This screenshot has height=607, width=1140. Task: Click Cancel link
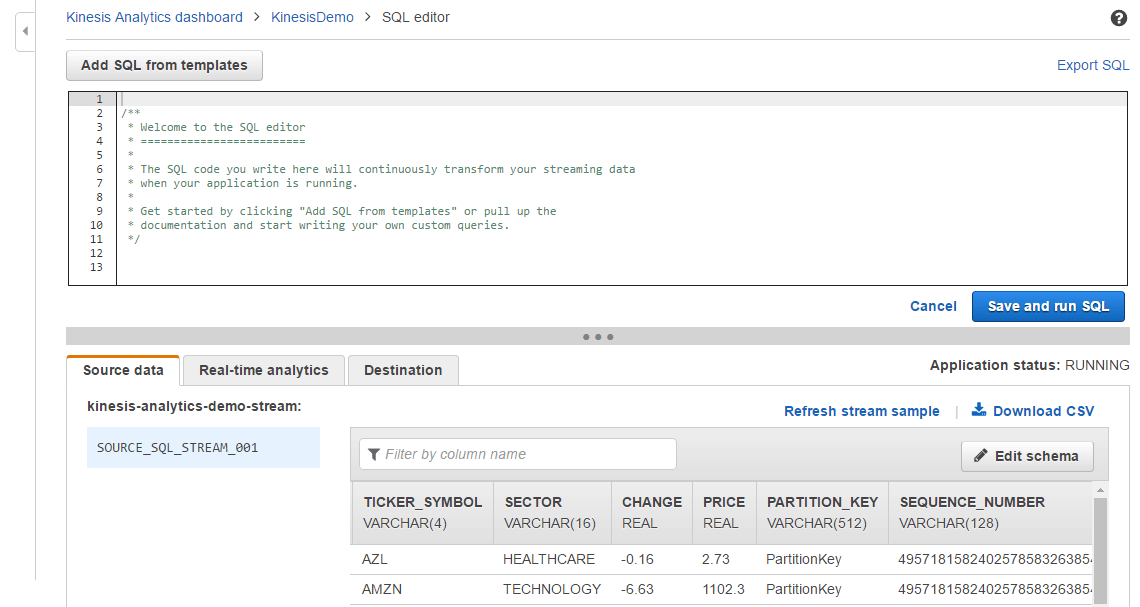(x=933, y=306)
